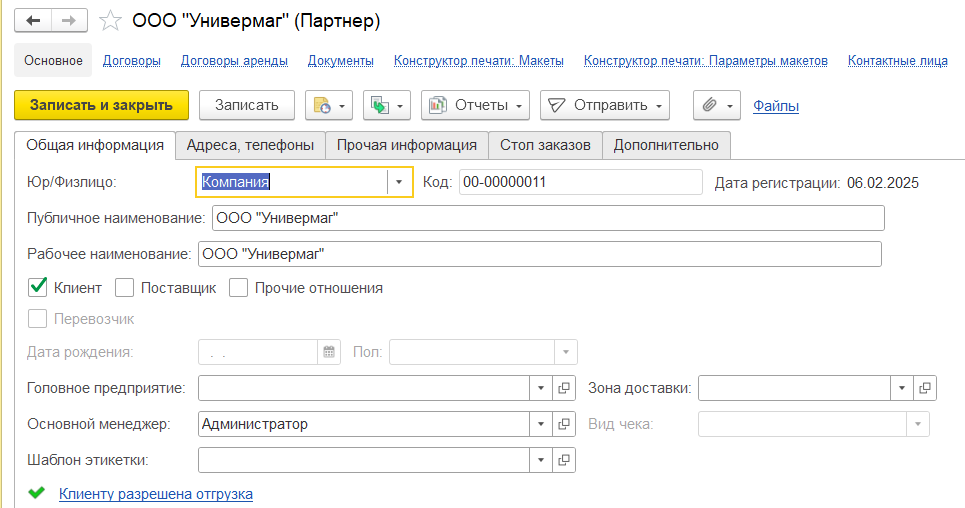Open the Стоп заказов tab

pyautogui.click(x=545, y=145)
